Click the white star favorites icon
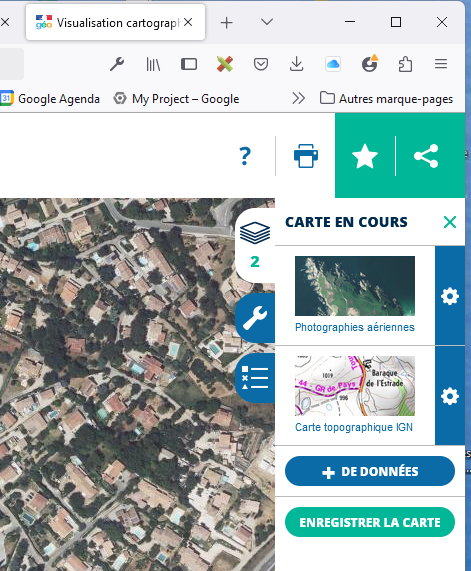471x571 pixels. pos(365,156)
